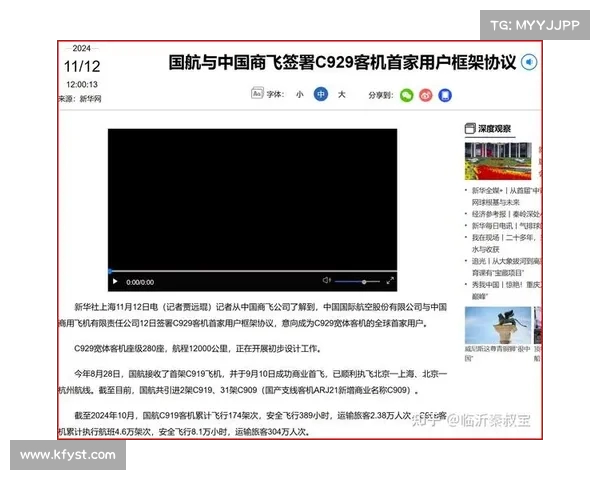Screen dimensions: 600x480
Task: Open the Venice winged lion statue thumbnail
Action: coord(498,325)
